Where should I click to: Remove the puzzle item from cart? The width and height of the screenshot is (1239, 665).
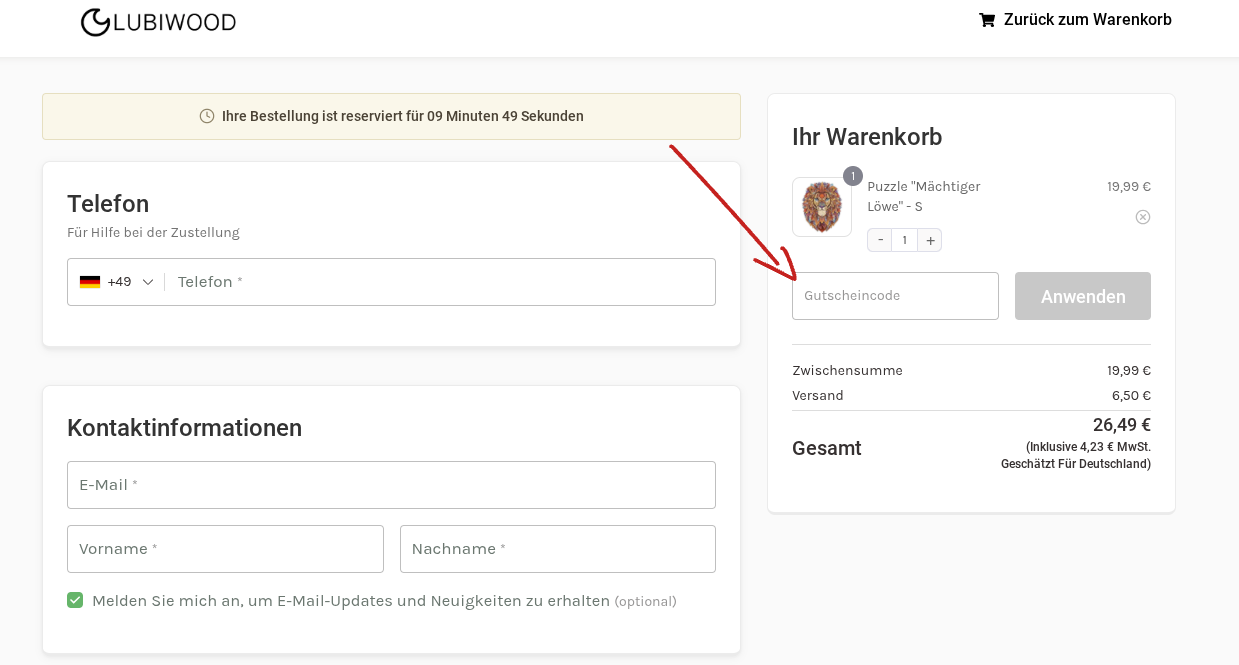click(x=1143, y=217)
